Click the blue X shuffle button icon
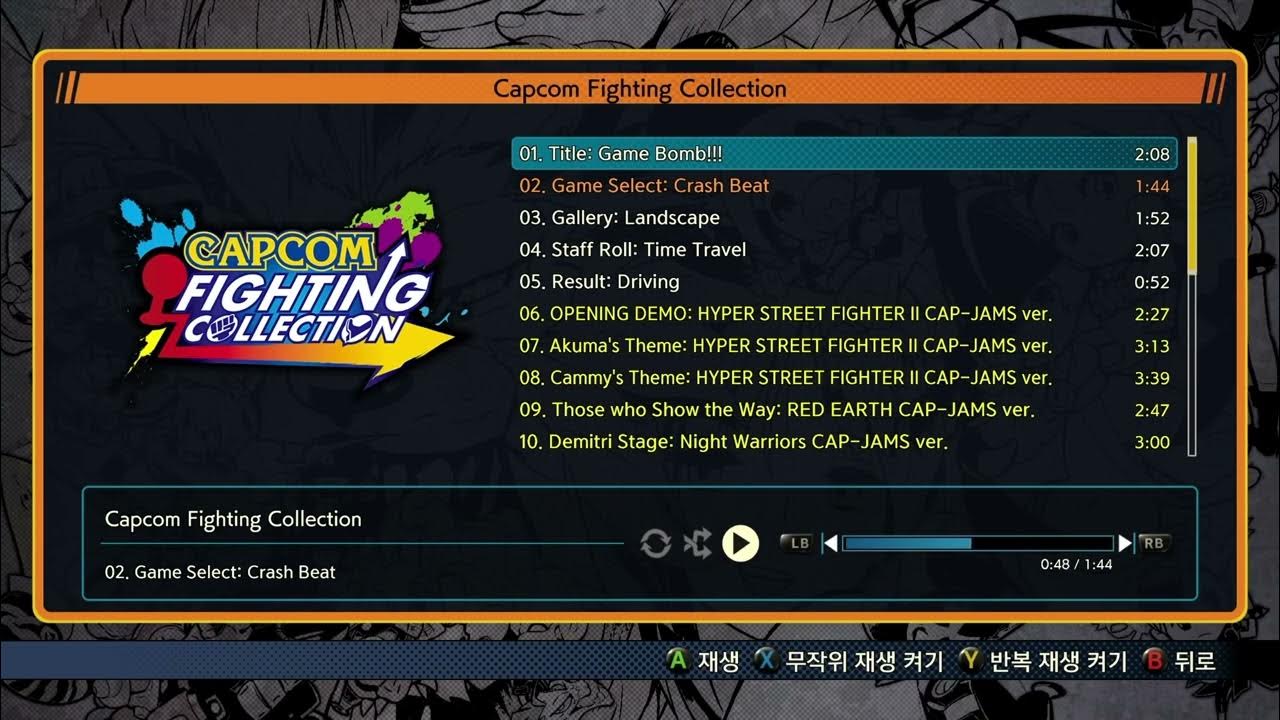 pyautogui.click(x=767, y=660)
